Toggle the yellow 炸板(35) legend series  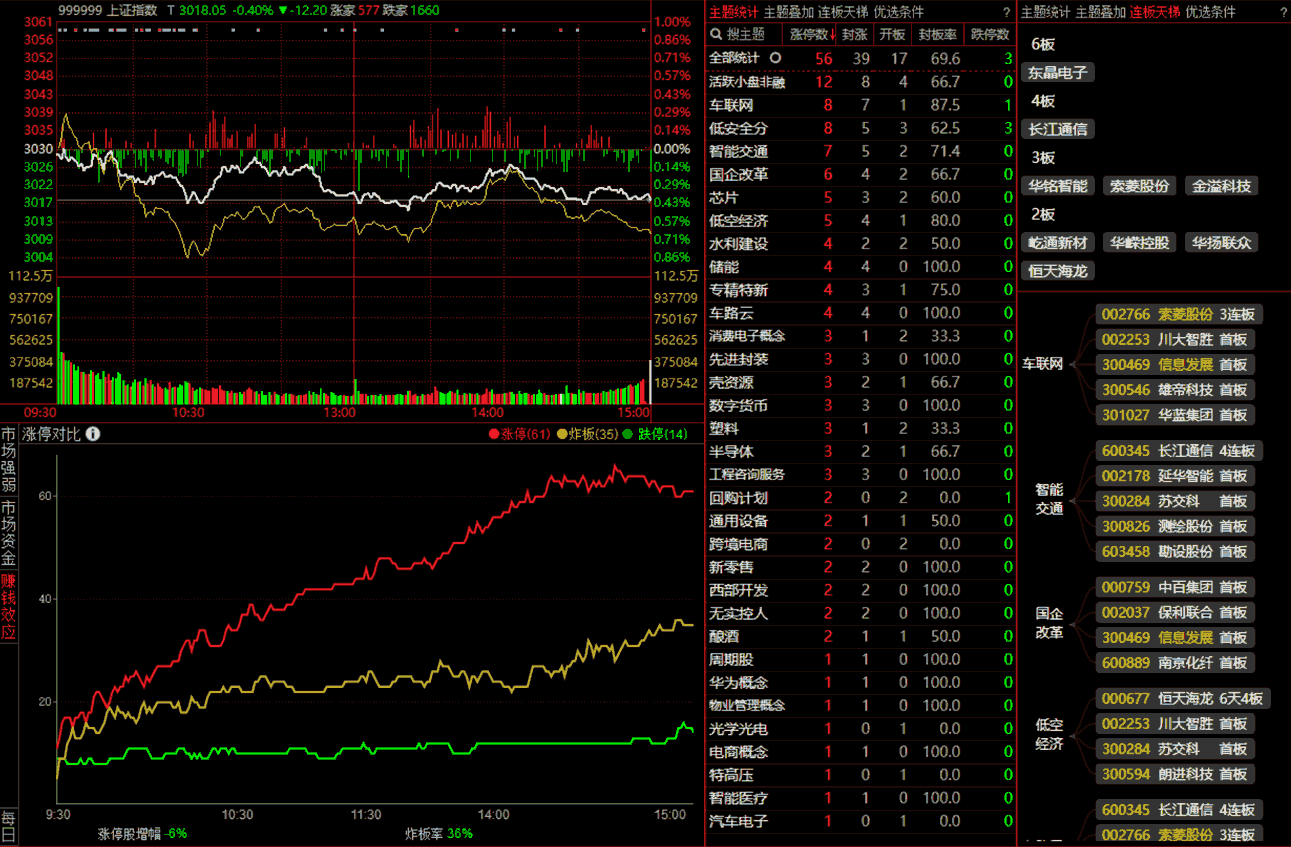[587, 434]
